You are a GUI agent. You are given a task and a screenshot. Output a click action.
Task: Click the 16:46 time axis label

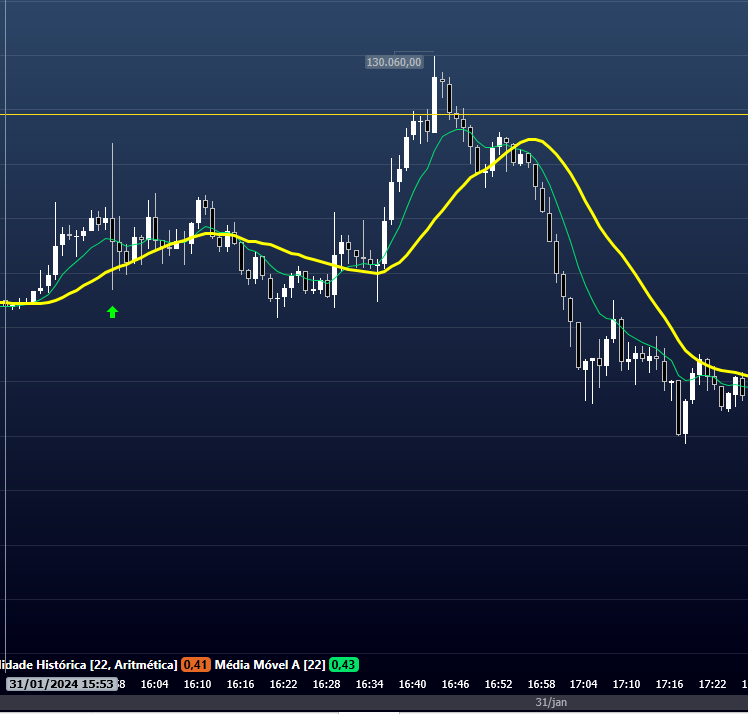pos(455,684)
